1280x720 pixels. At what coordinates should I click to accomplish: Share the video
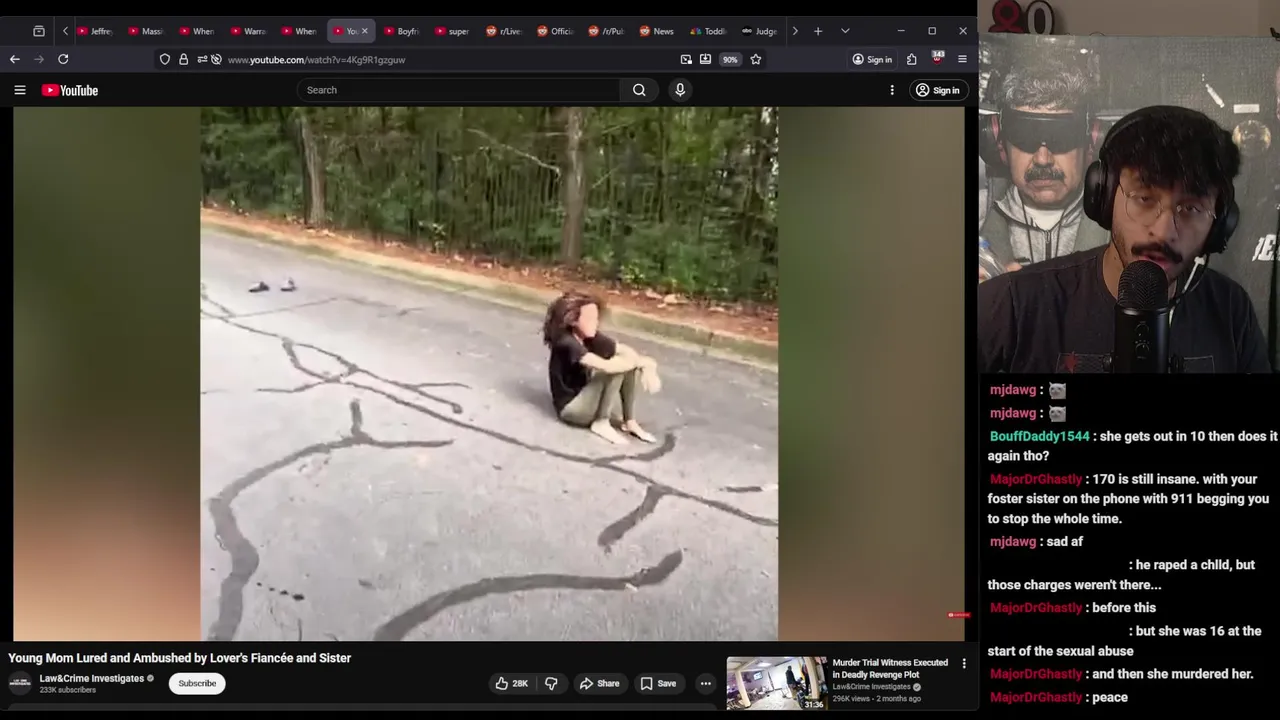coord(599,683)
